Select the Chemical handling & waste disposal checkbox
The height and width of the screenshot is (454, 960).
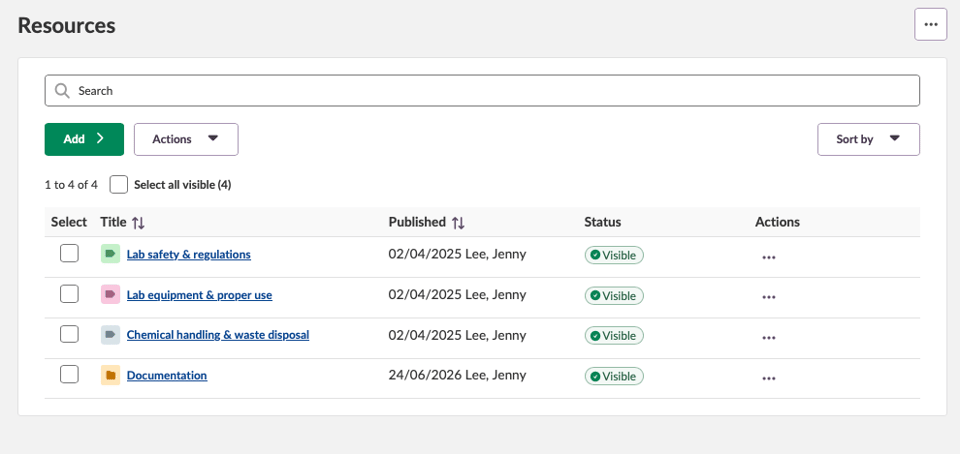(69, 334)
